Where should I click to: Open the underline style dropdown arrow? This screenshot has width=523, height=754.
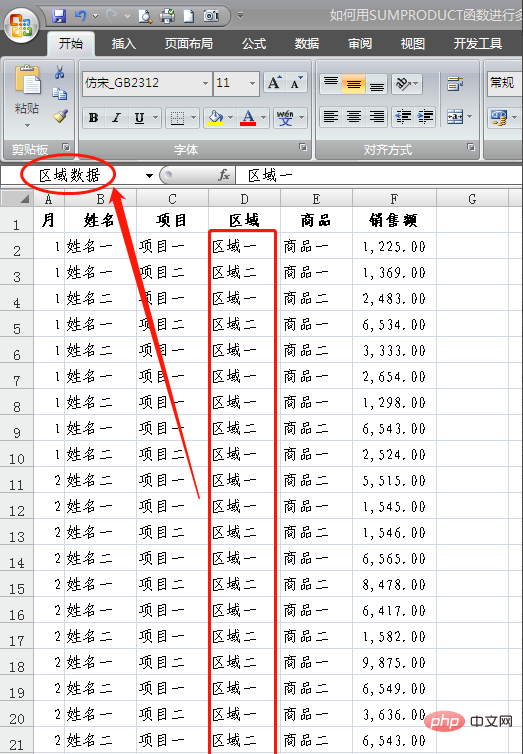(155, 117)
